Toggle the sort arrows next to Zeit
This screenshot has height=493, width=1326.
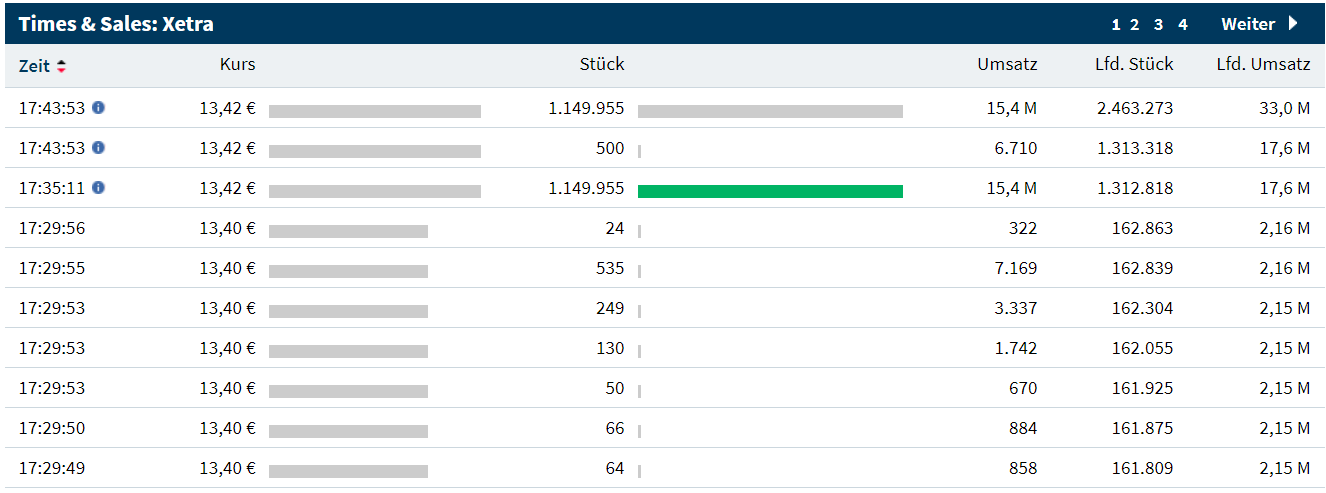(62, 66)
